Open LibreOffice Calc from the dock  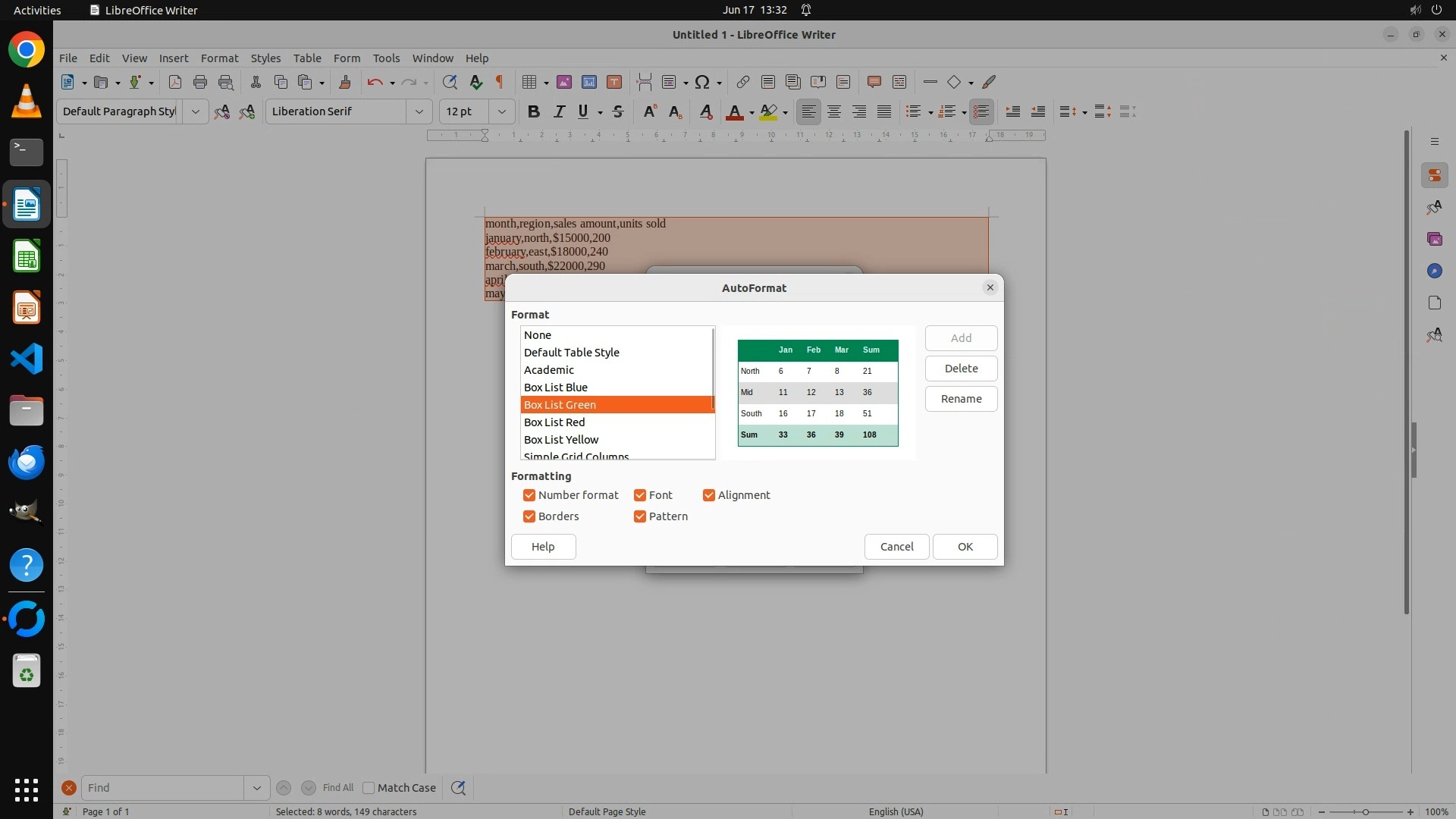(27, 256)
